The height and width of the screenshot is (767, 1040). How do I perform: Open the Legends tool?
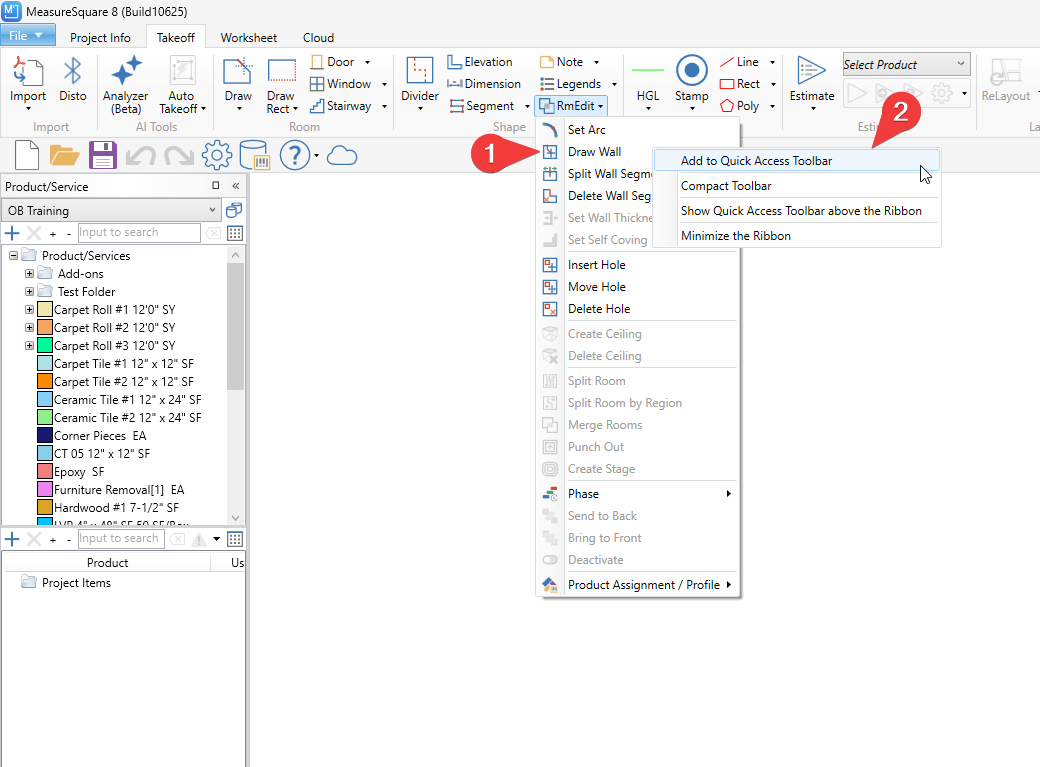point(570,84)
